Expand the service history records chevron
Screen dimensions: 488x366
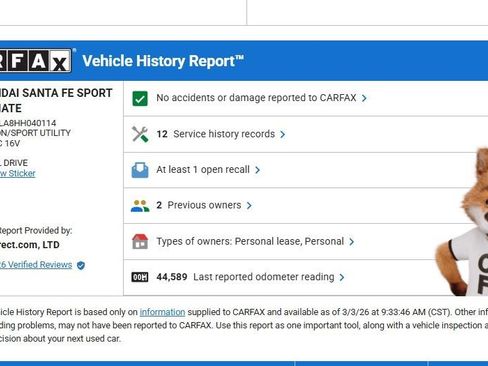click(x=283, y=134)
